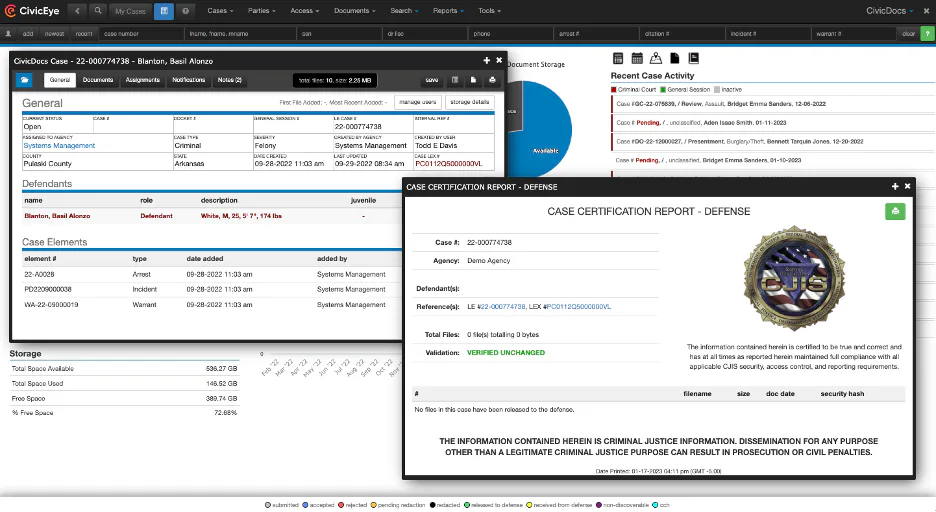Click the arrest # input field
The width and height of the screenshot is (936, 512).
597,34
